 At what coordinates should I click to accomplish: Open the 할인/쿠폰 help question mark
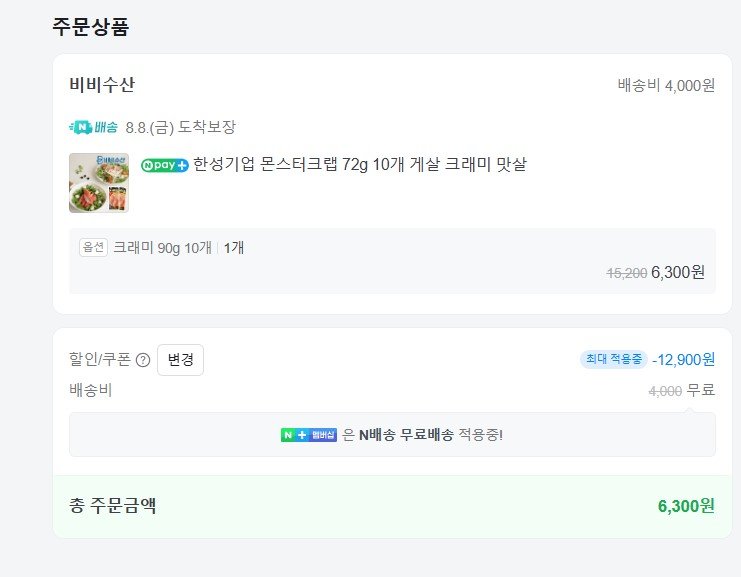143,360
